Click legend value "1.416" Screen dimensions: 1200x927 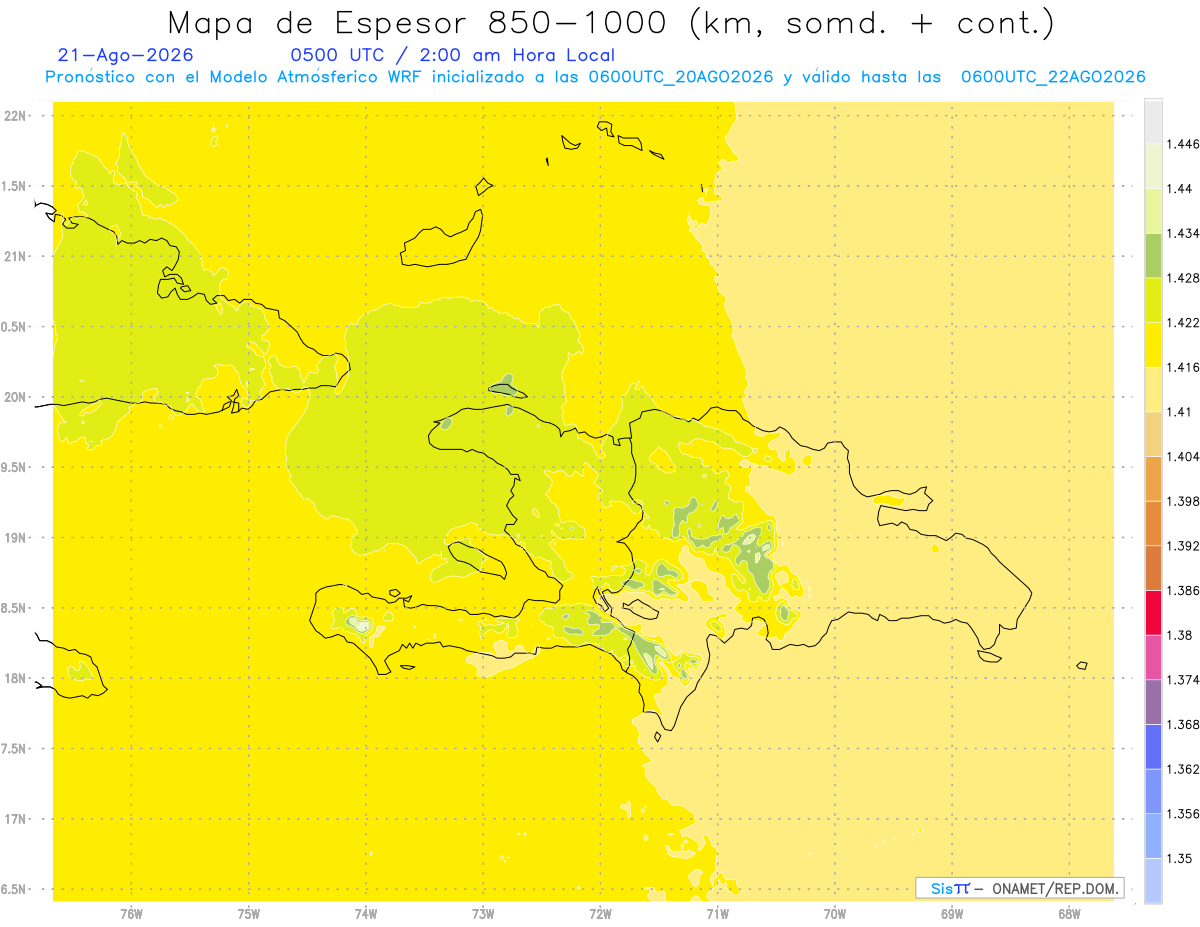click(x=1185, y=367)
